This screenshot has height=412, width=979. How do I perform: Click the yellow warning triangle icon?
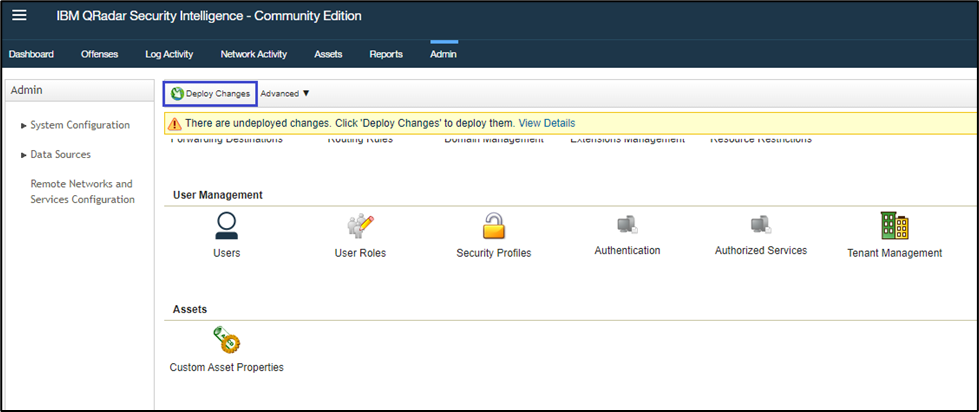point(175,124)
